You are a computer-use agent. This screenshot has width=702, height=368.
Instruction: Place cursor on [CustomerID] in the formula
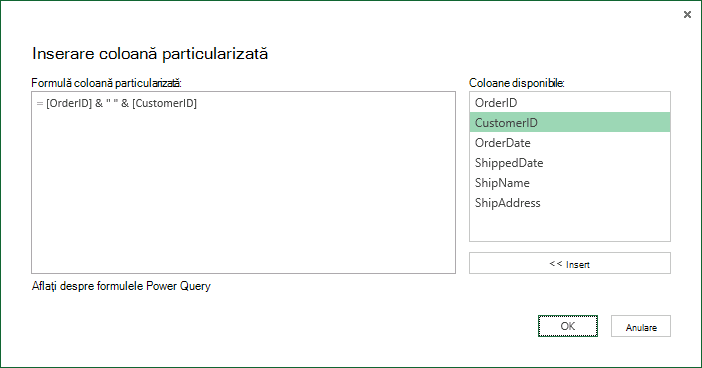pos(164,103)
